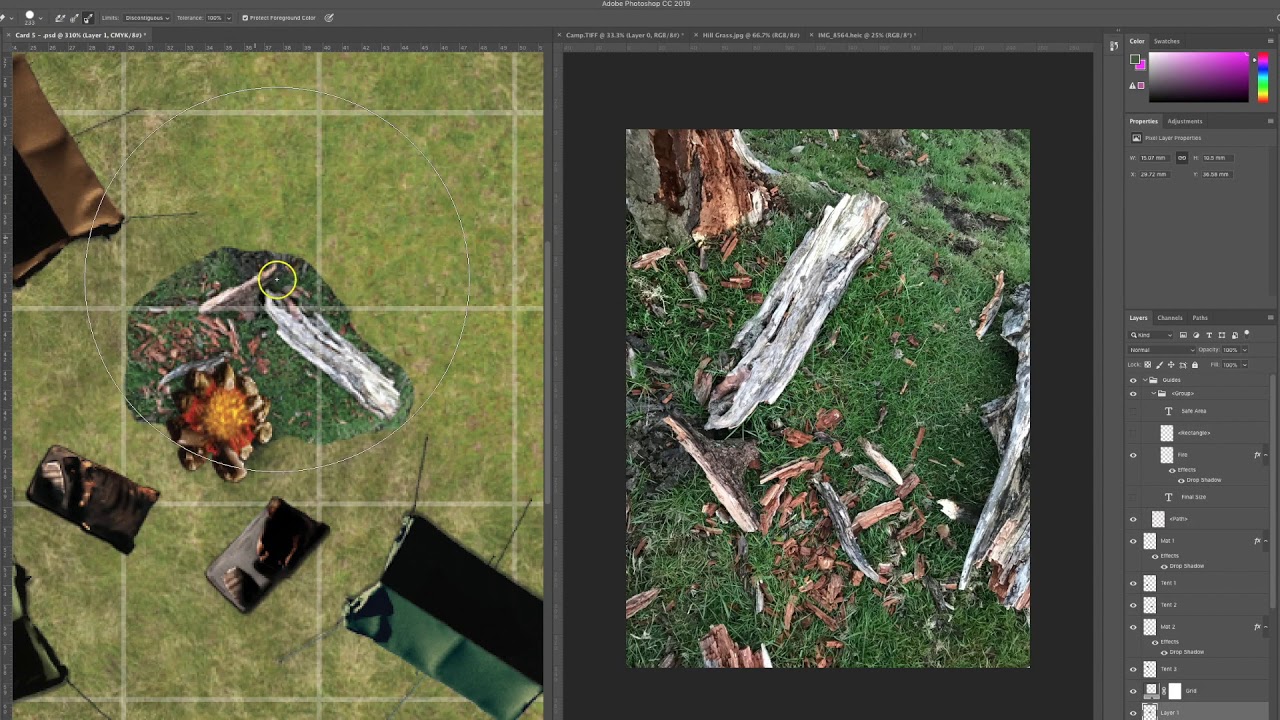Viewport: 1280px width, 720px height.
Task: Filter for type layers icon
Action: pyautogui.click(x=1209, y=335)
